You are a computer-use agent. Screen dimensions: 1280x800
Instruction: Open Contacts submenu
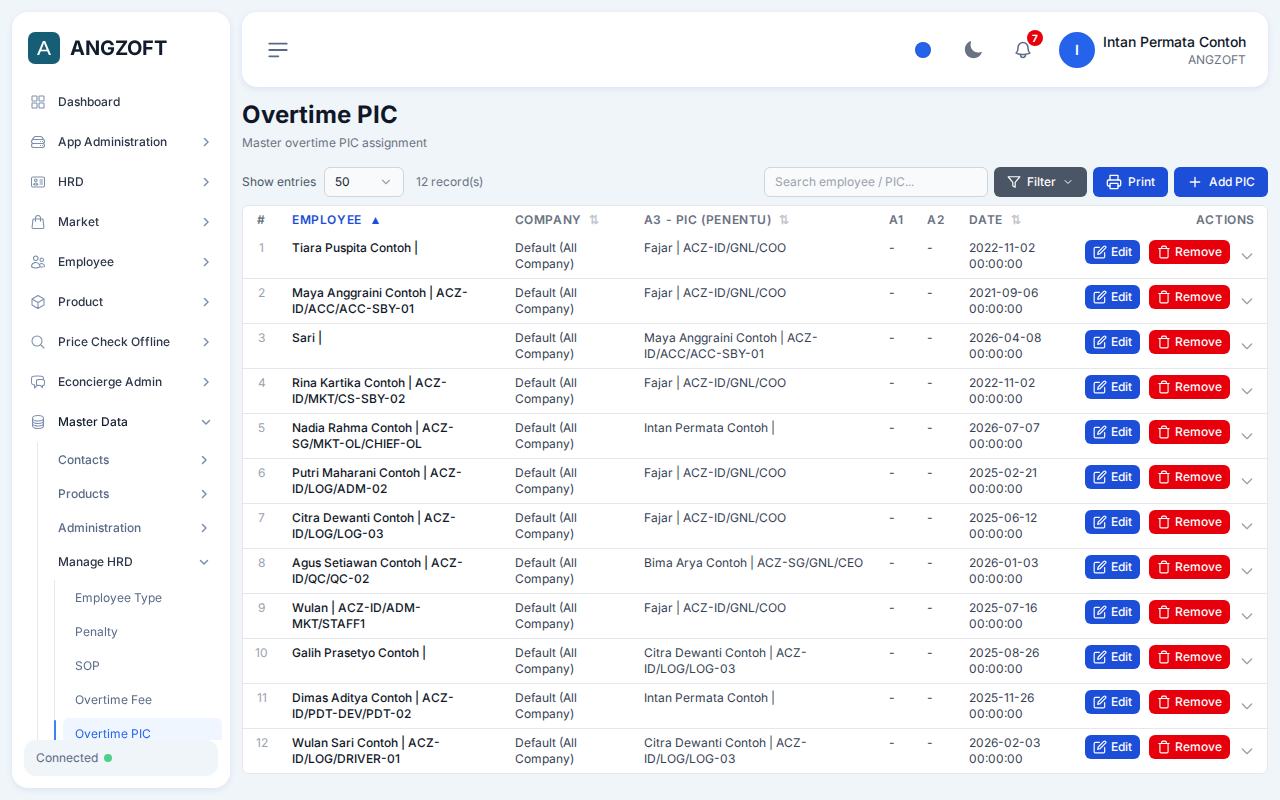[x=134, y=460]
